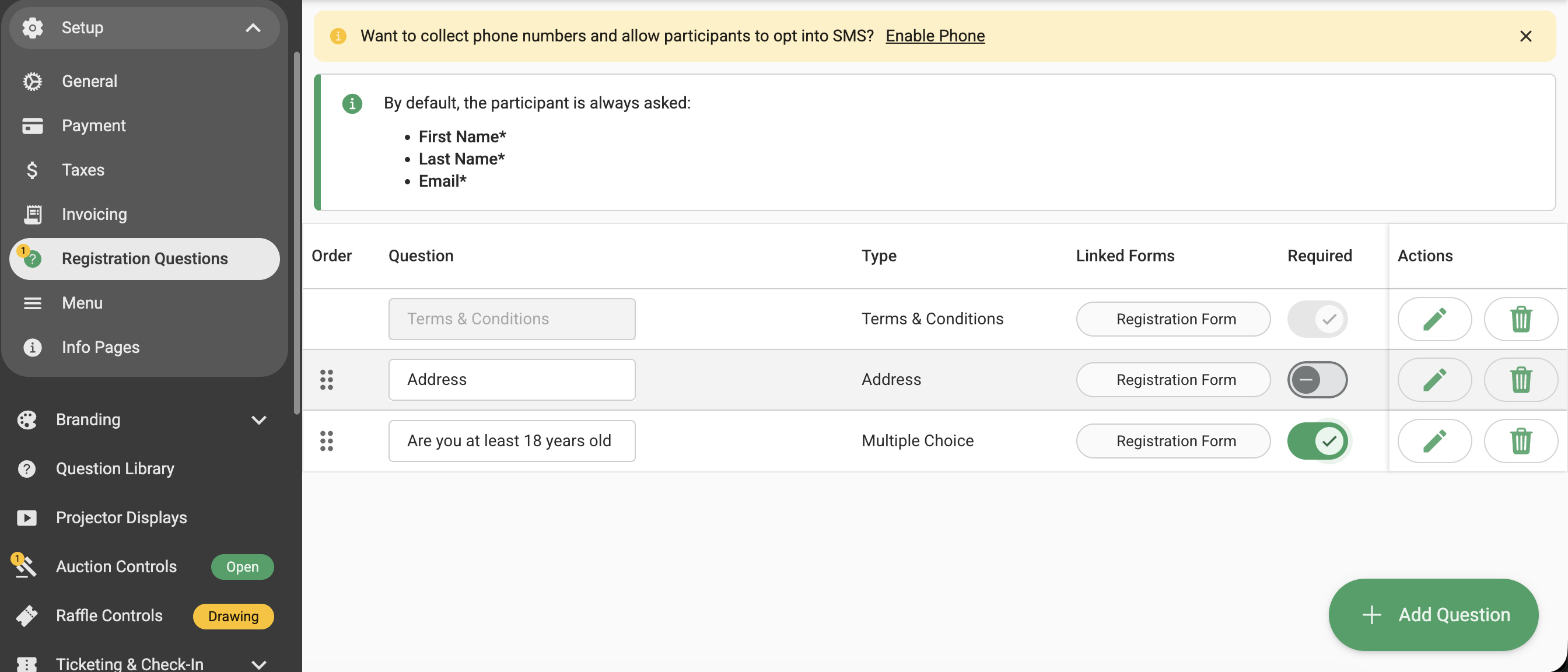The image size is (1568, 672).
Task: Disable Required for 18 years old question
Action: point(1317,440)
